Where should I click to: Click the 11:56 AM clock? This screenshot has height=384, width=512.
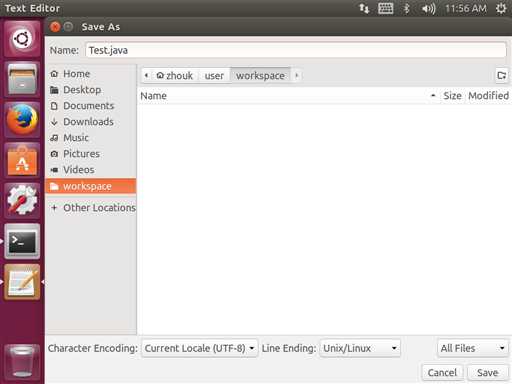466,8
